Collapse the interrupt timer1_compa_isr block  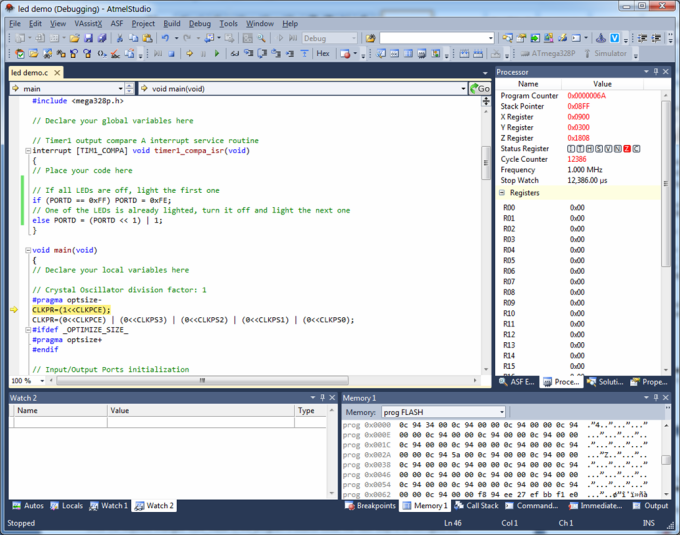point(28,151)
